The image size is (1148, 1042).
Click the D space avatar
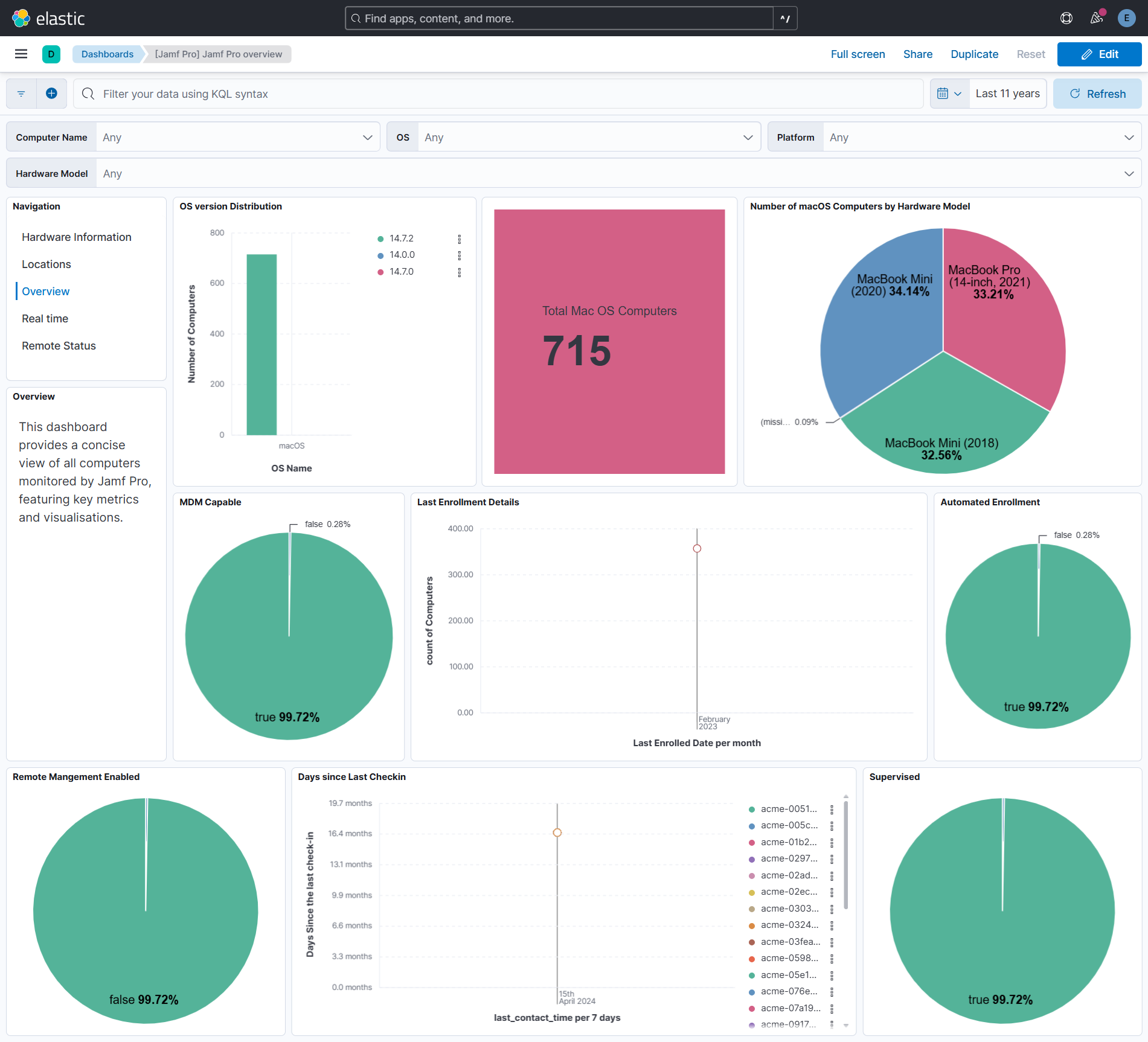(x=51, y=54)
